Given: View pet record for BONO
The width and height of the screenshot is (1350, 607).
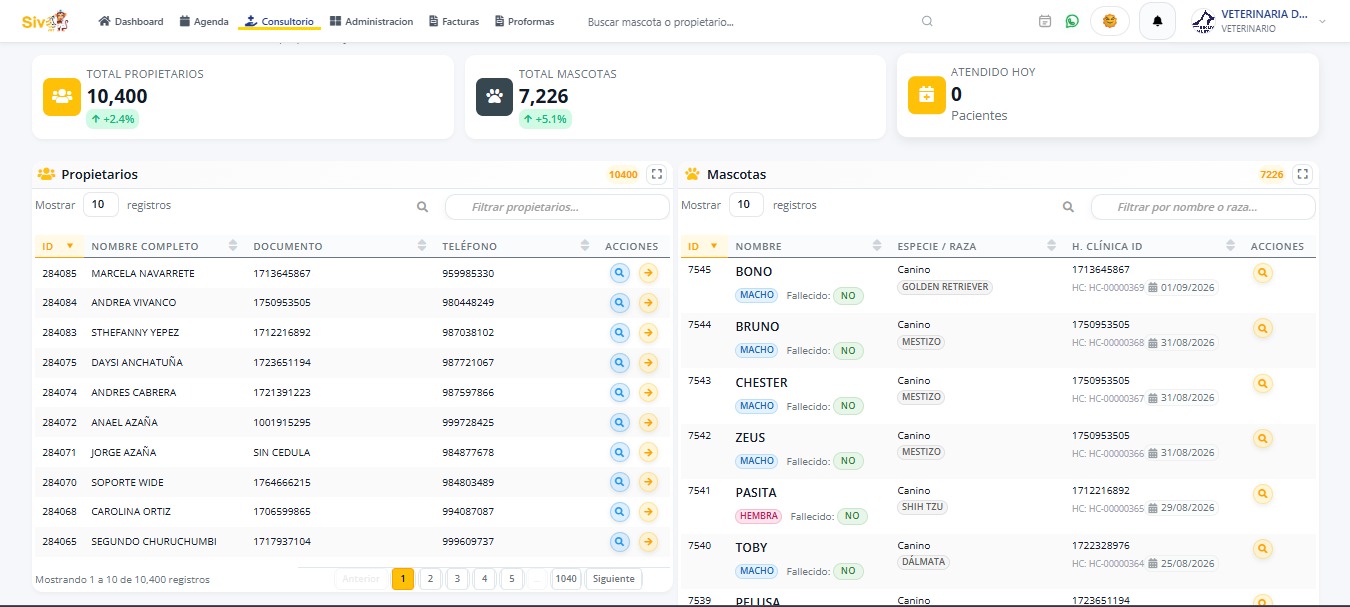Looking at the screenshot, I should pos(1262,272).
